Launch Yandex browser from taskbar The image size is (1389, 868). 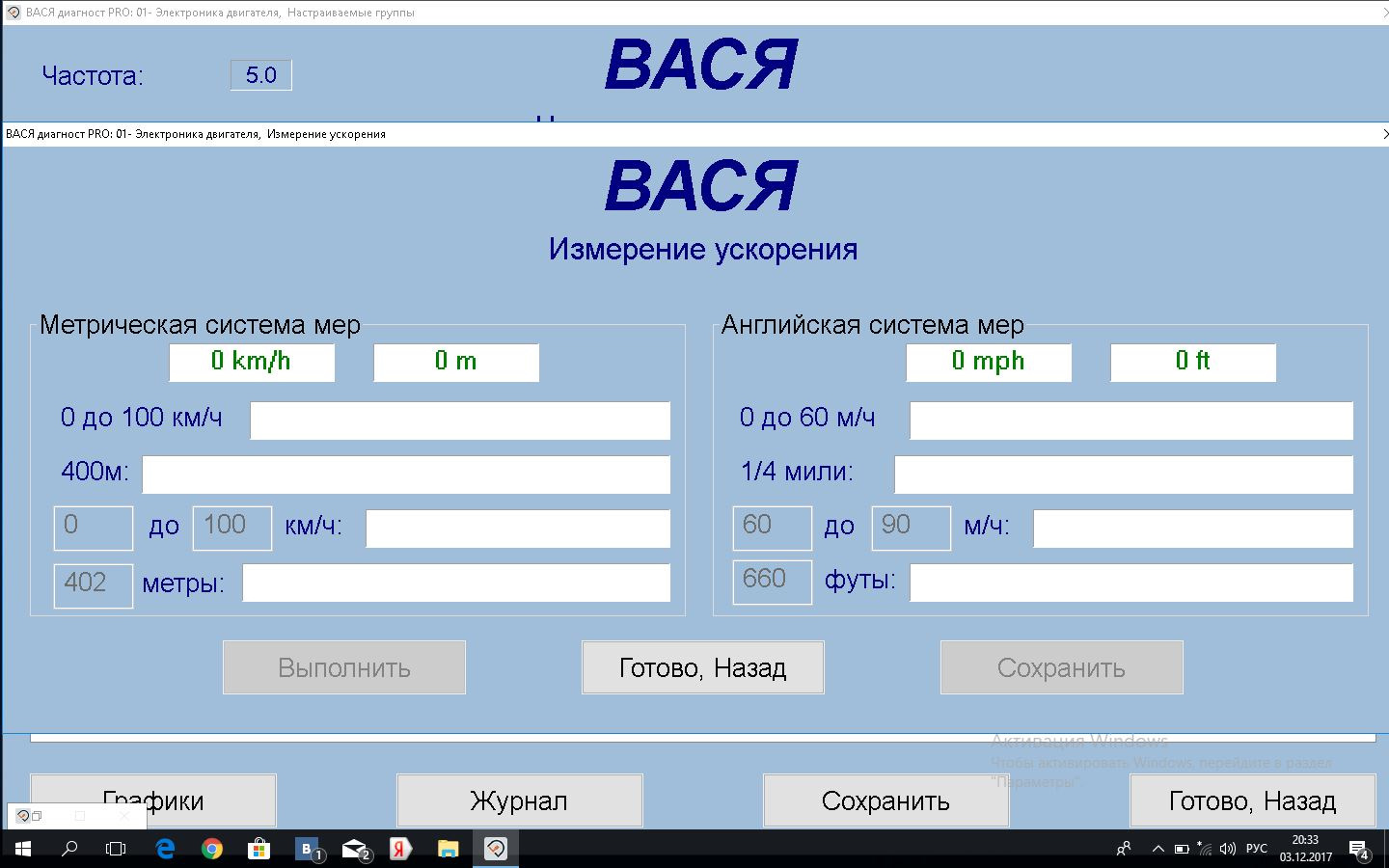click(400, 850)
